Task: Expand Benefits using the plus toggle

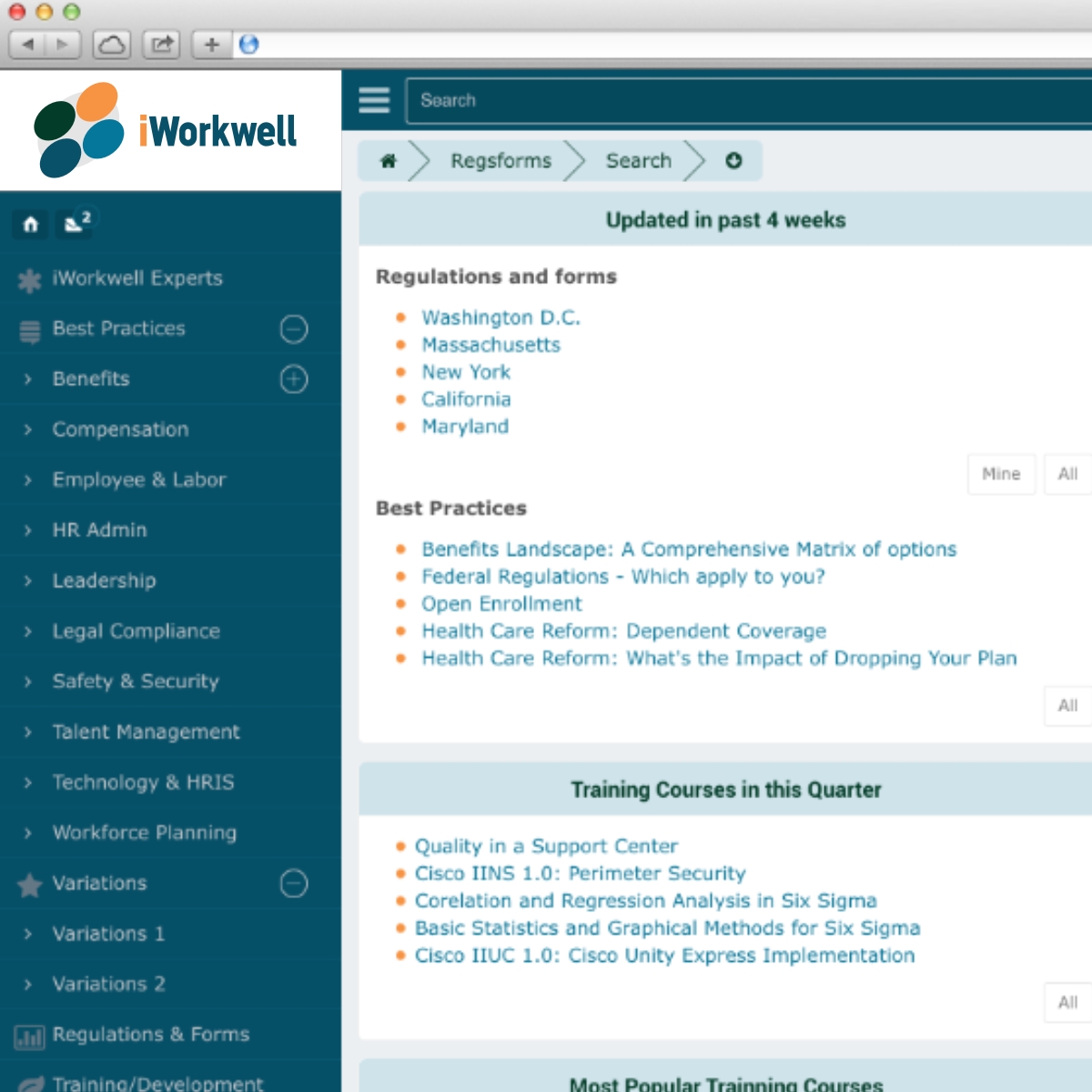Action: click(293, 379)
